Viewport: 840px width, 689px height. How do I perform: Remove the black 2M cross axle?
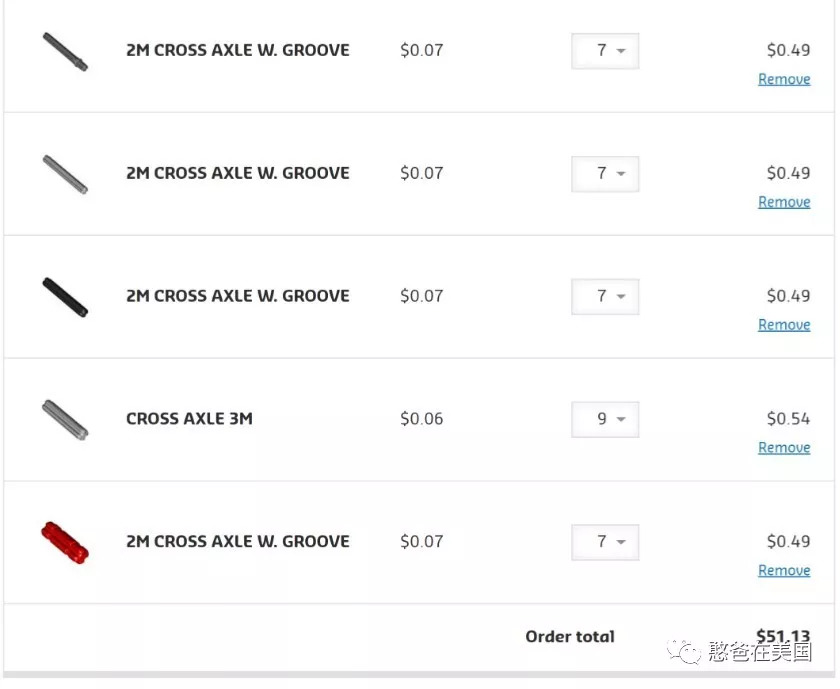coord(784,325)
